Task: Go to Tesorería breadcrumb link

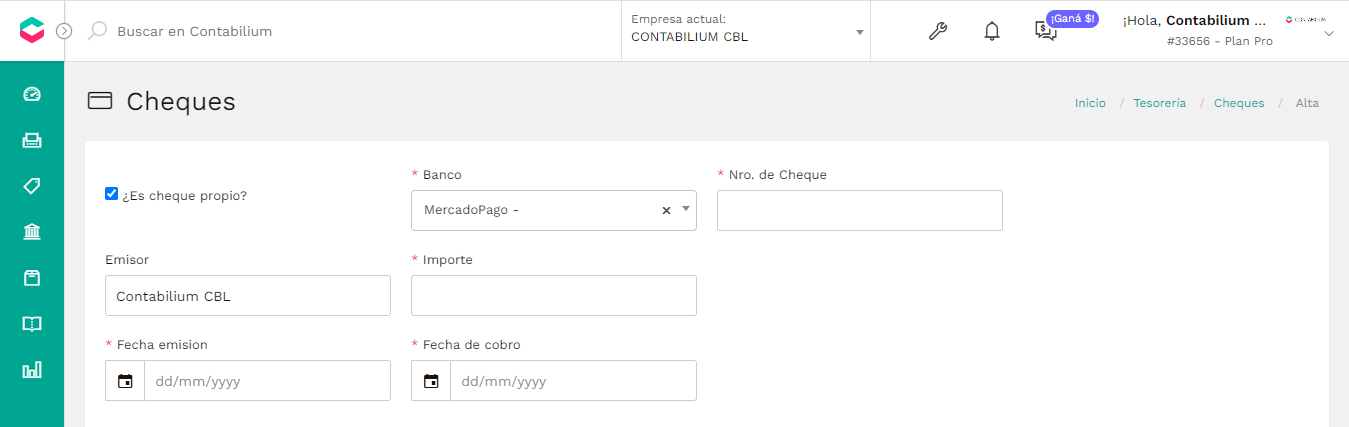Action: point(1160,103)
